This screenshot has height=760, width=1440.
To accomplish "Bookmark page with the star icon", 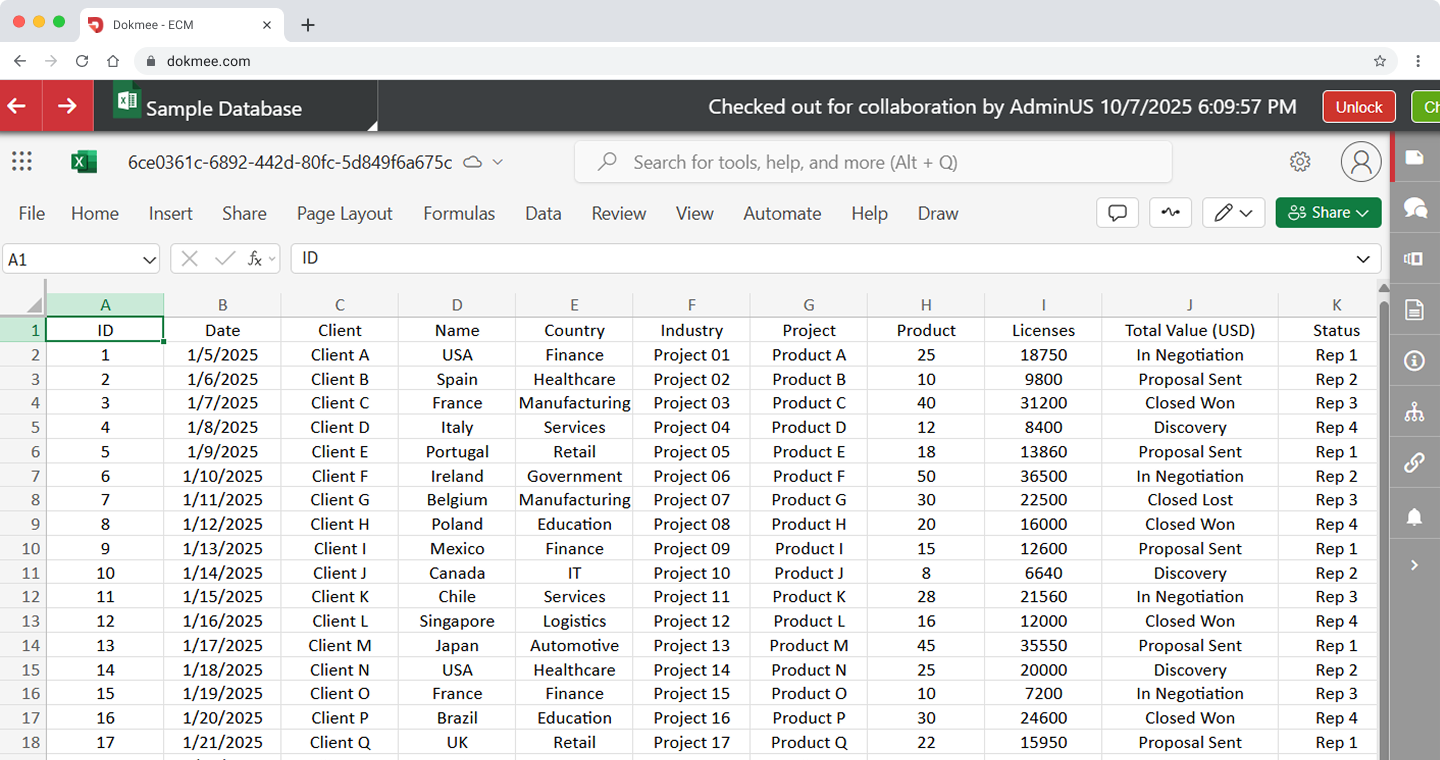I will click(x=1380, y=61).
